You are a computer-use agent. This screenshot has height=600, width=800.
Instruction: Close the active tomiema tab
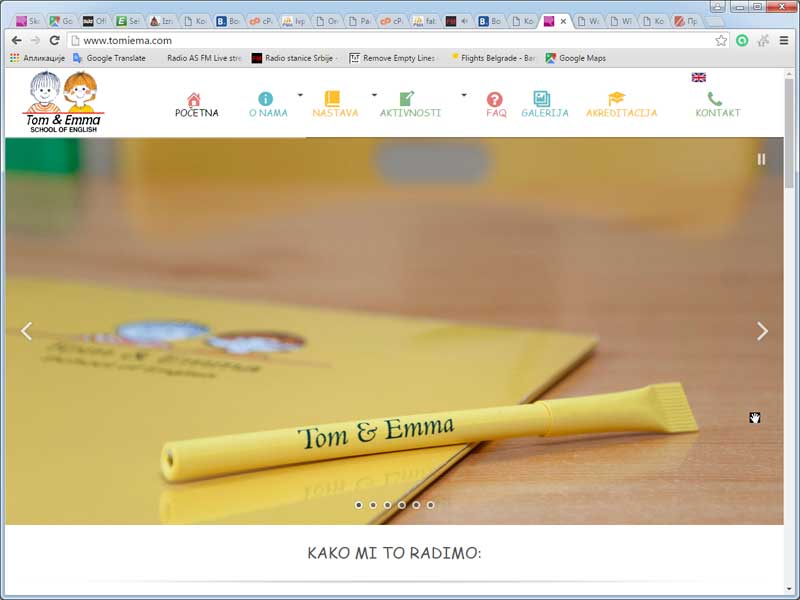563,21
